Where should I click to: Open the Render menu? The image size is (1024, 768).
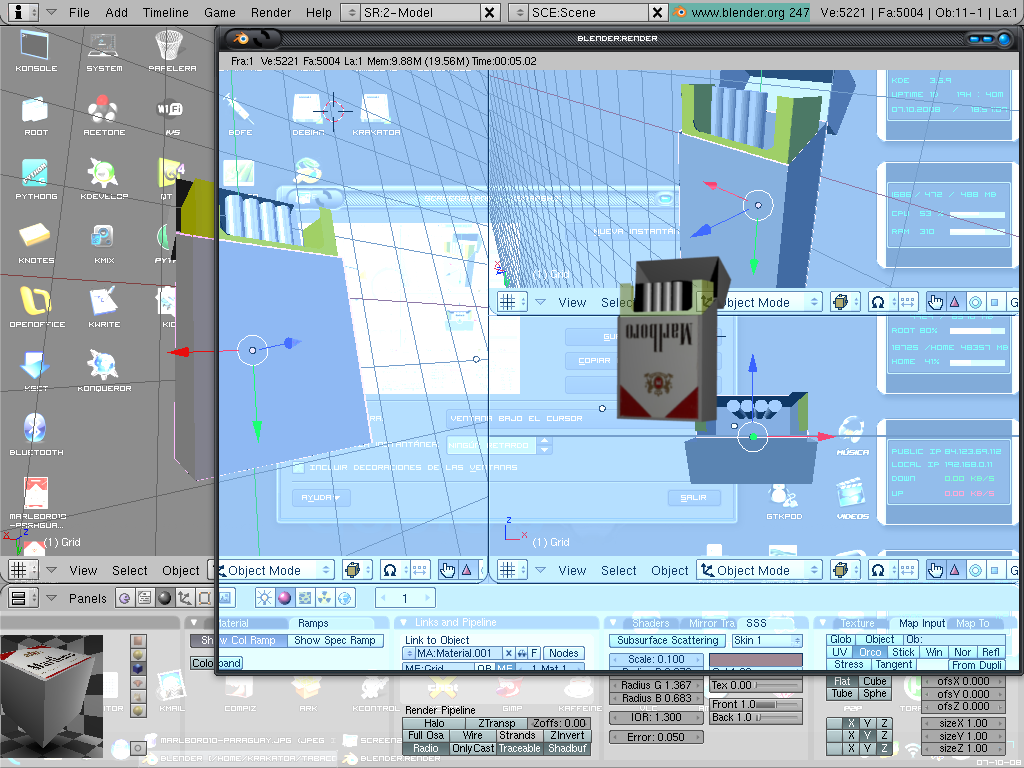tap(270, 12)
